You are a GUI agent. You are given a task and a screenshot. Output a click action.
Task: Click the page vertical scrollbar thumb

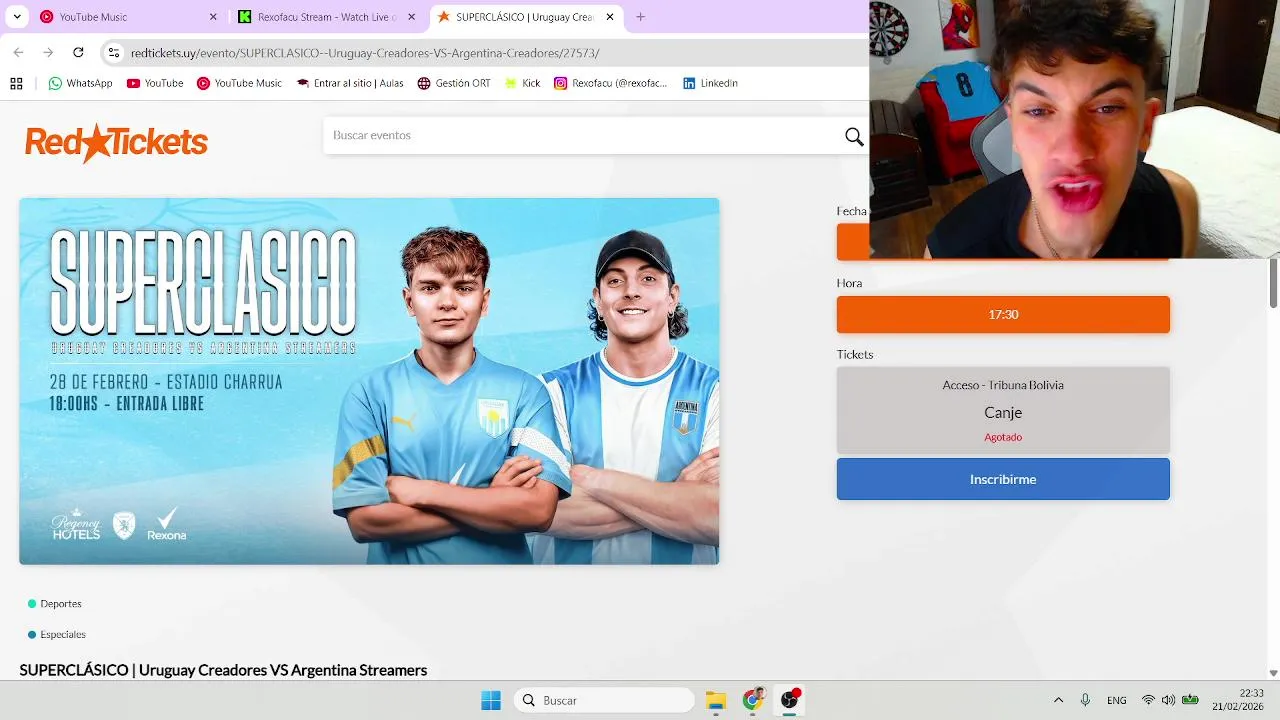(x=1273, y=283)
